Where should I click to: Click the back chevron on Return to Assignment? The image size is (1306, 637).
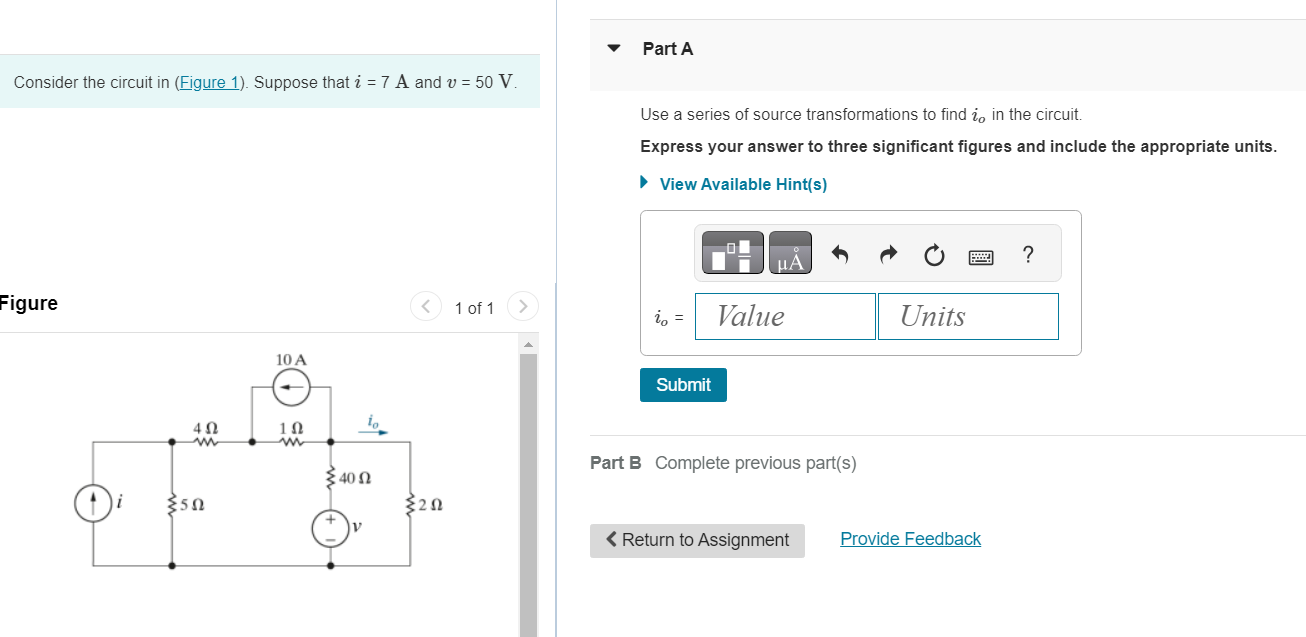pos(611,539)
